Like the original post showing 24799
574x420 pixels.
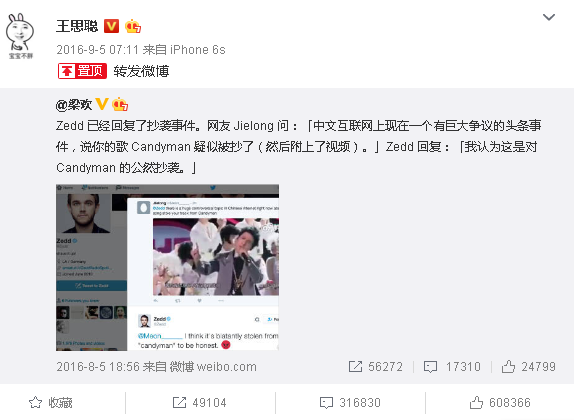tap(529, 367)
